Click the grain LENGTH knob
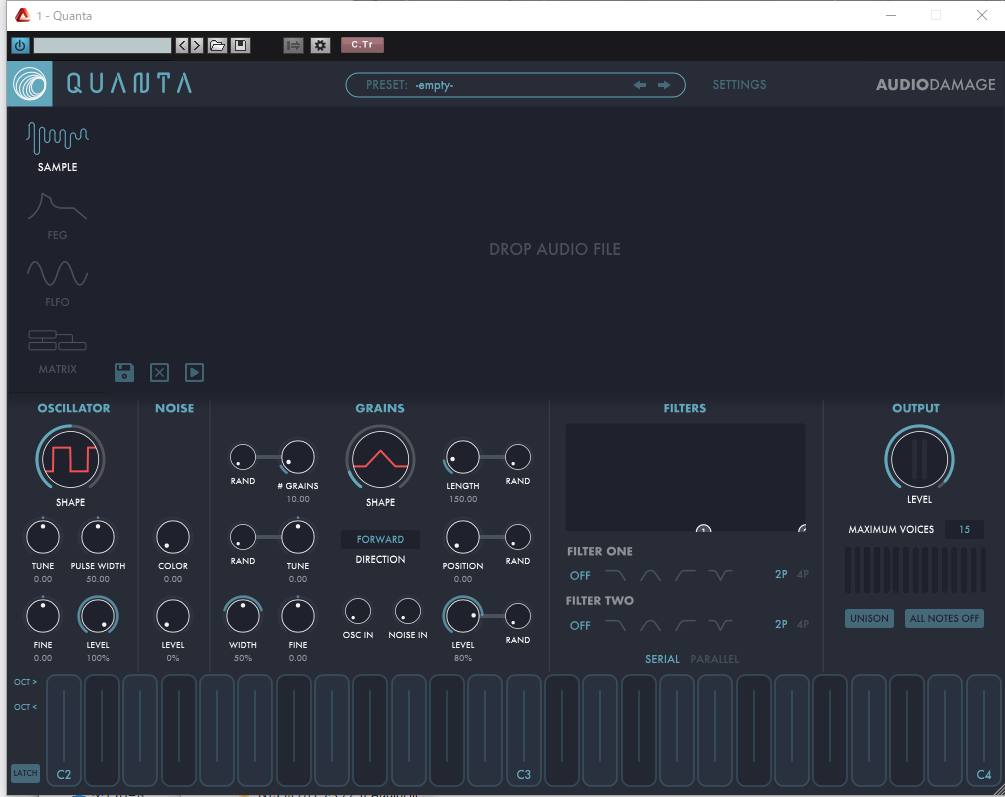Viewport: 1005px width, 797px height. (462, 458)
